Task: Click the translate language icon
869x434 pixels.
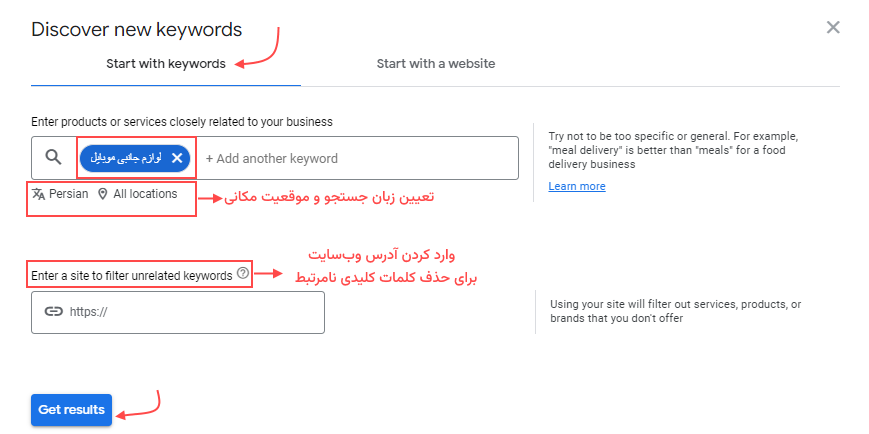Action: [x=39, y=194]
